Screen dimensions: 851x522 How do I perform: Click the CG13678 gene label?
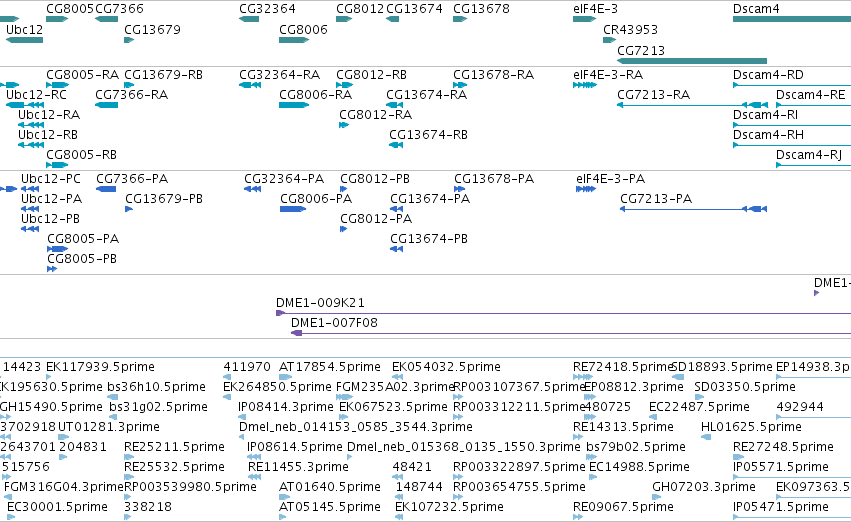click(481, 9)
